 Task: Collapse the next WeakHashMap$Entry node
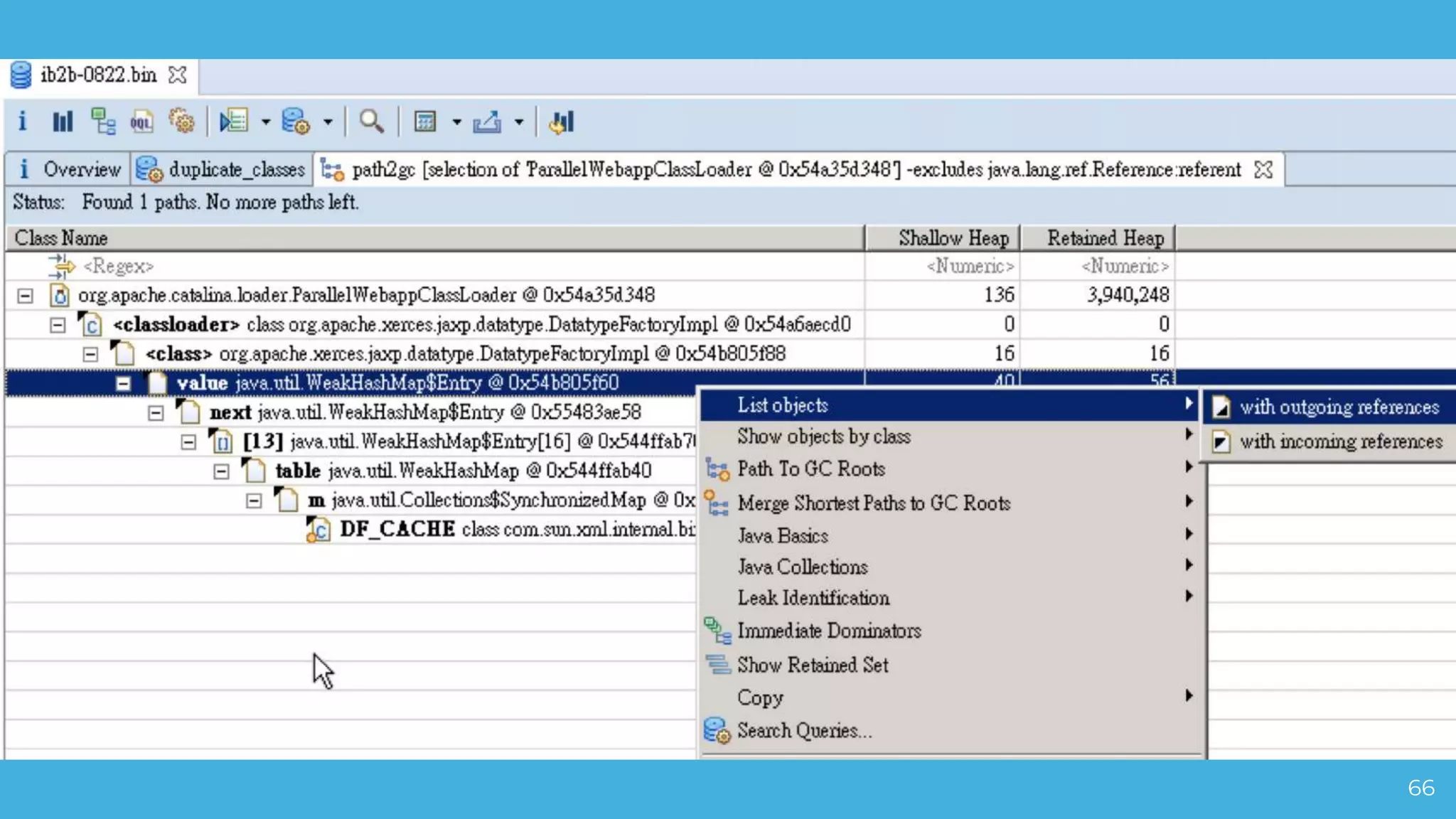coord(156,413)
